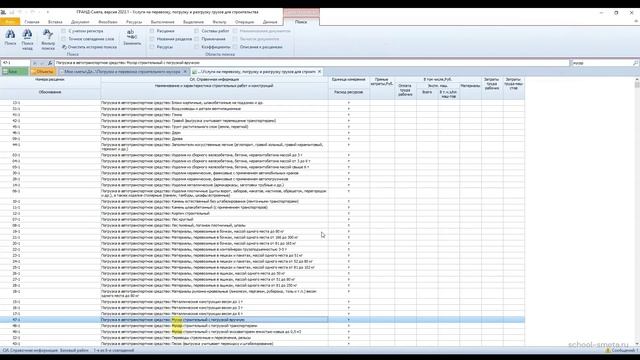
Task: Select row Мусор строительный с погрузкой транспортерами
Action: (x=262, y=326)
